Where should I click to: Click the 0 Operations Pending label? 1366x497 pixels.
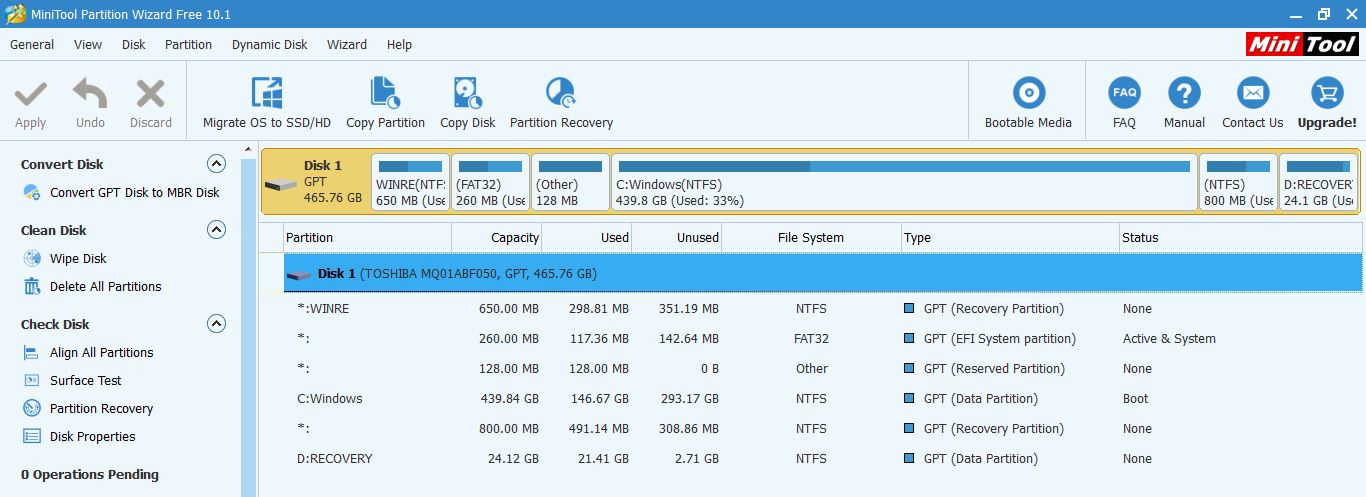point(90,475)
